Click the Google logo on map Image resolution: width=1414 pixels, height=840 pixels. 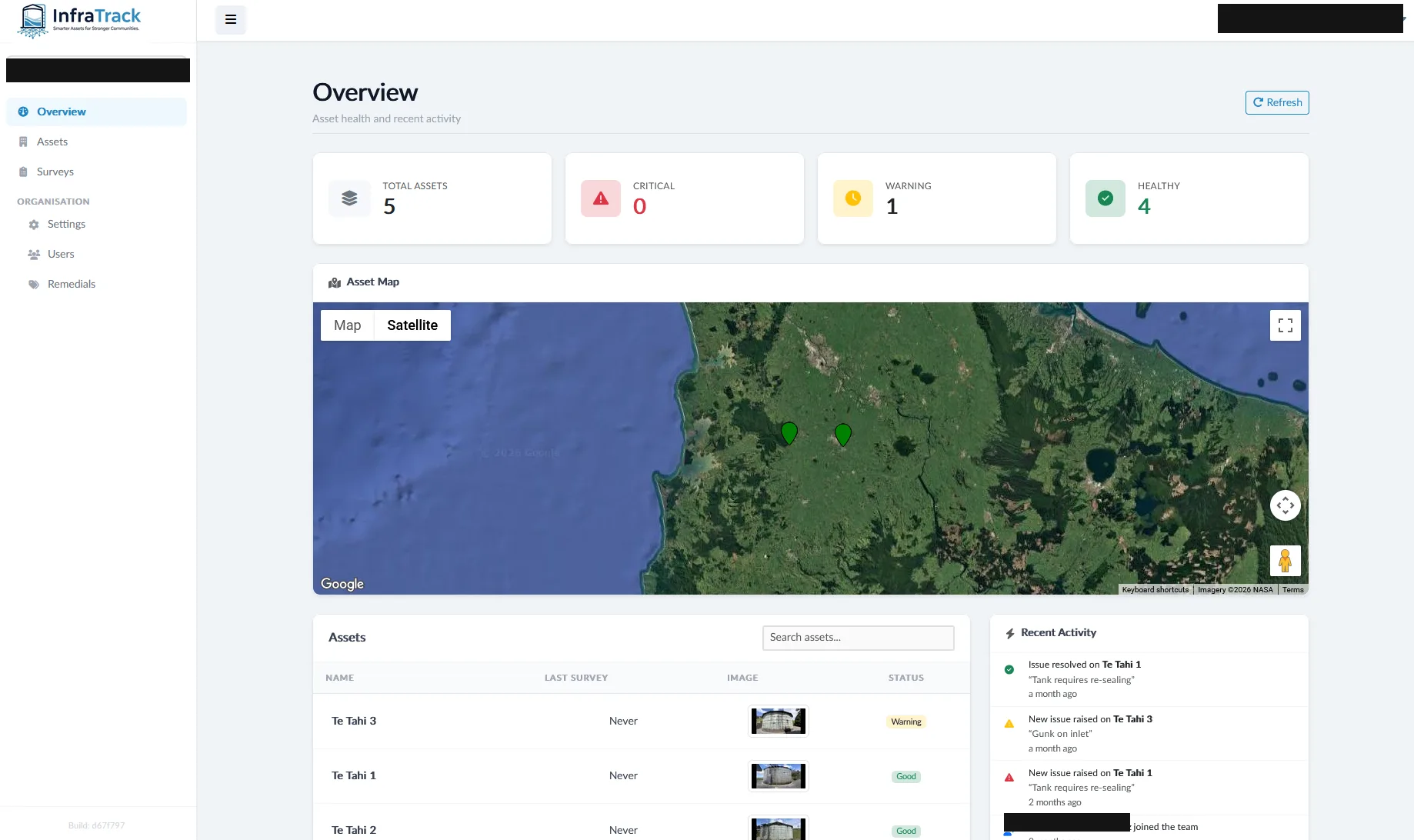342,584
